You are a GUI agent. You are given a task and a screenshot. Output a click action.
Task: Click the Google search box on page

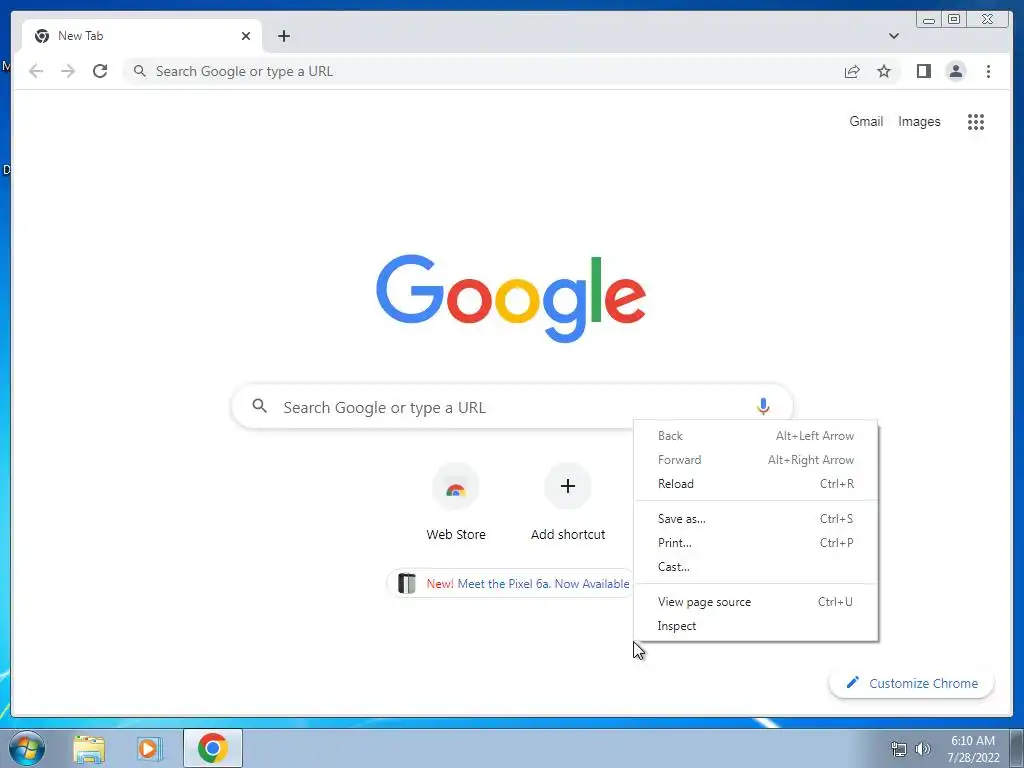pos(513,407)
